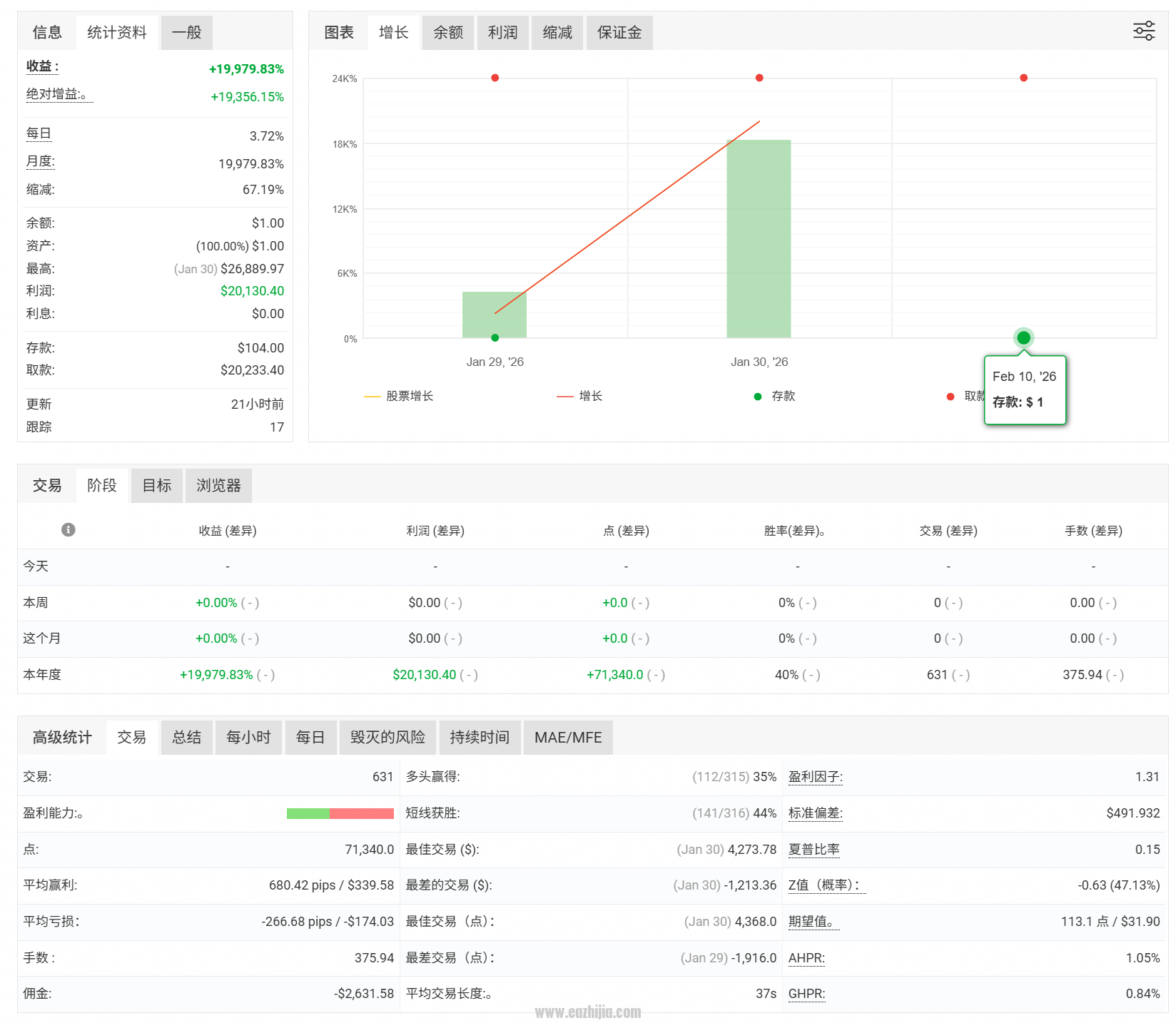Switch to the 余额 chart tab

(448, 32)
